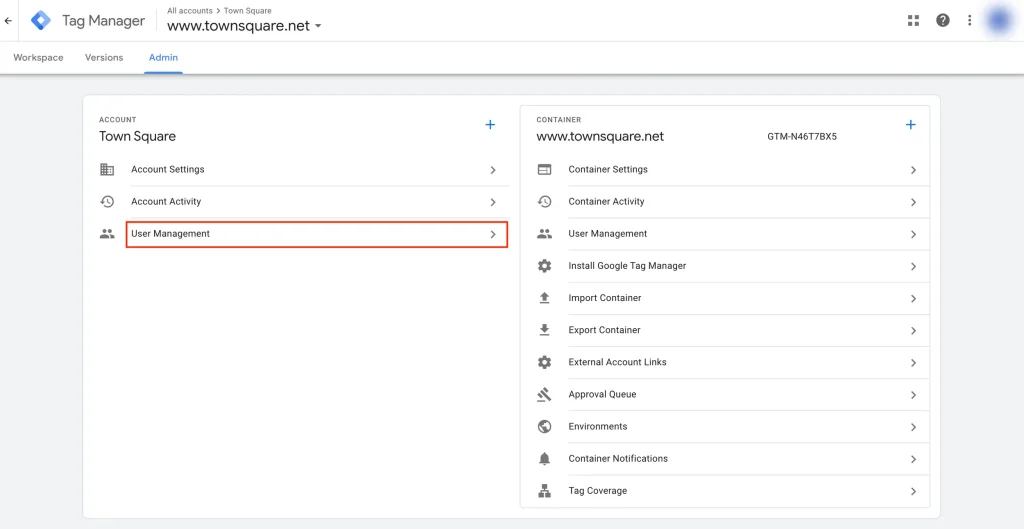Click the Import Container upload icon

tap(544, 298)
